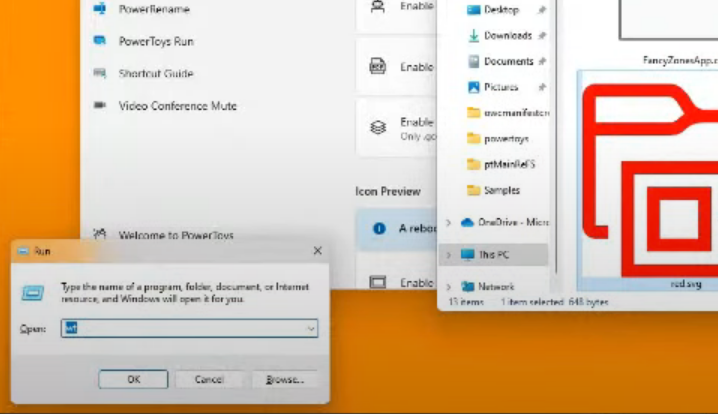The width and height of the screenshot is (718, 414).
Task: Click the 'This PC' label in Explorer
Action: 494,255
